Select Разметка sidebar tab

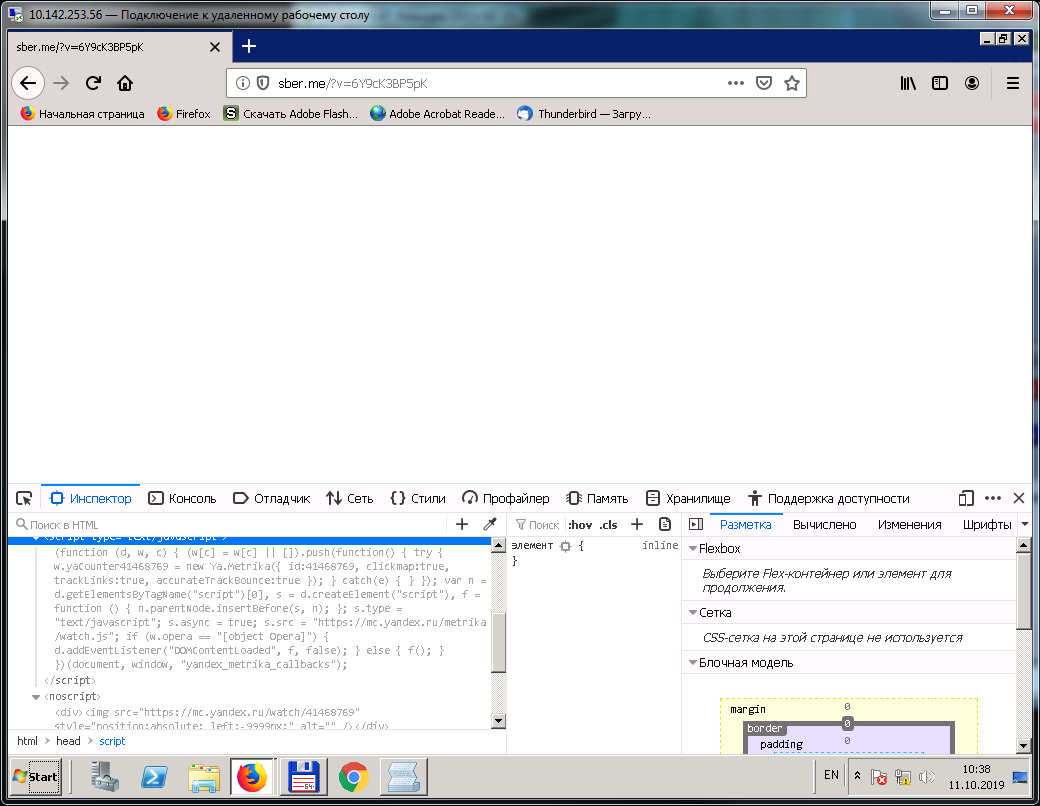click(x=746, y=525)
